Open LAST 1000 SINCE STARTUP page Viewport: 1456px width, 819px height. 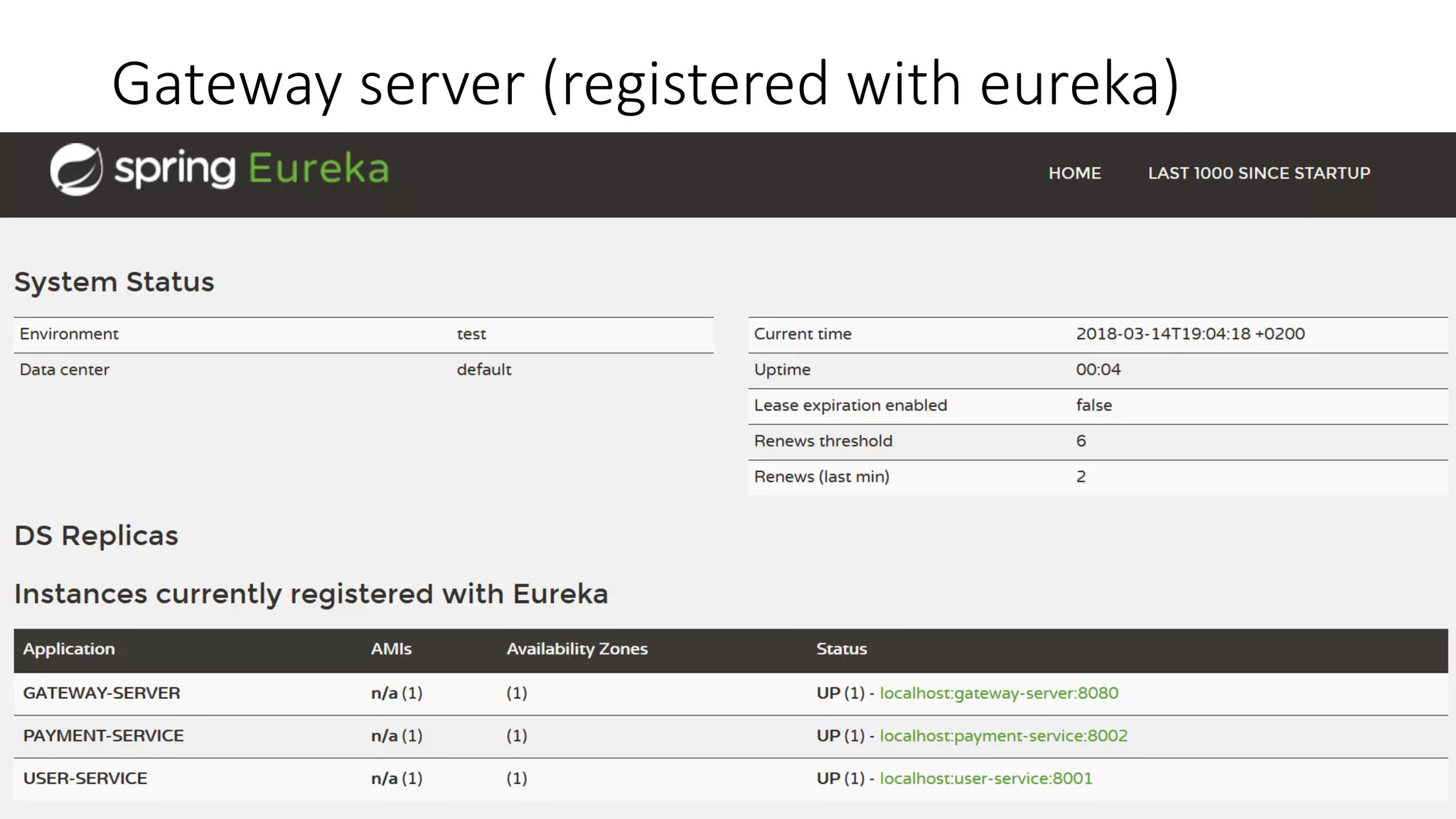point(1259,173)
